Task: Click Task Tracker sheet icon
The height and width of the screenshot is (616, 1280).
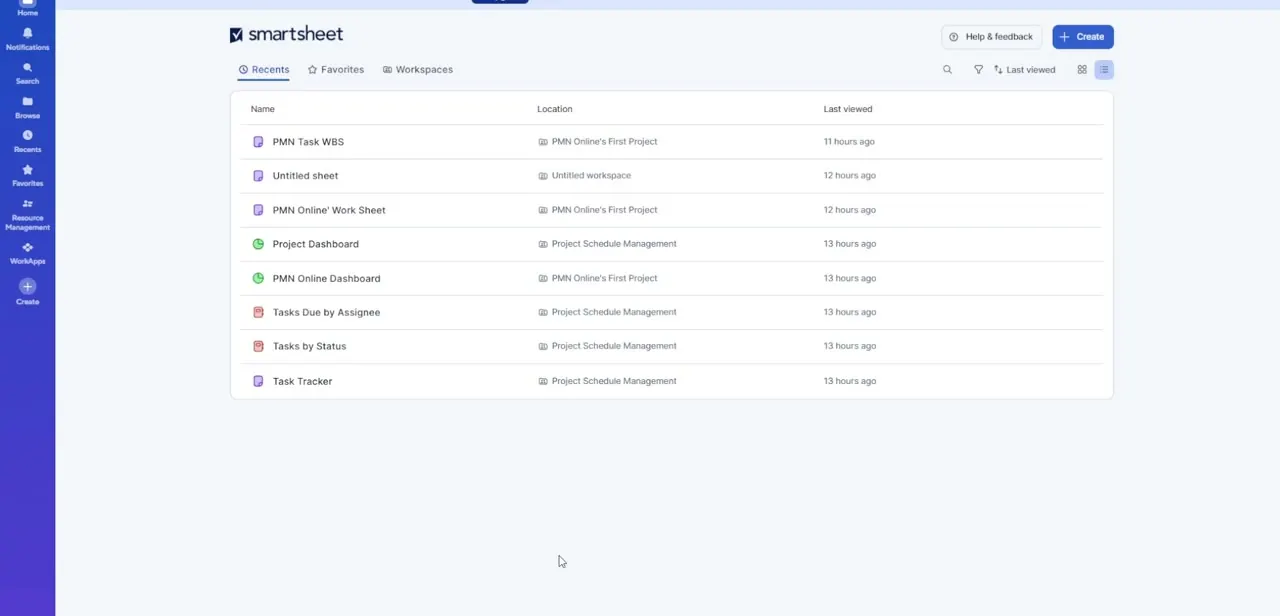Action: 258,381
